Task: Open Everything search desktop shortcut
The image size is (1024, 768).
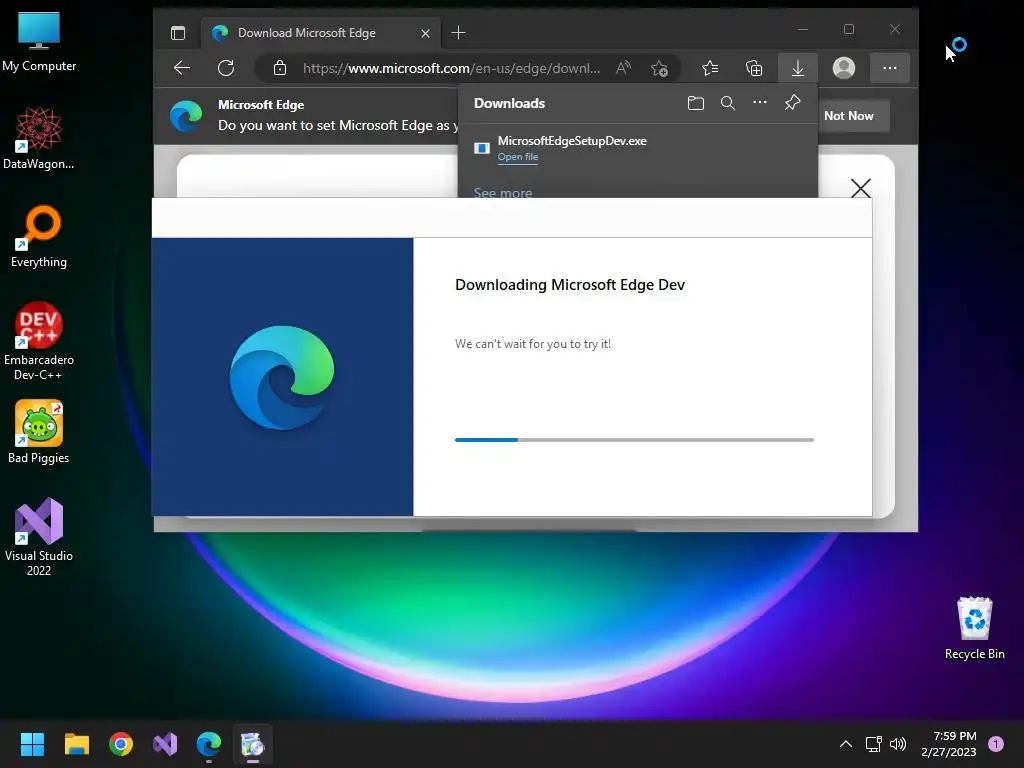Action: 39,237
